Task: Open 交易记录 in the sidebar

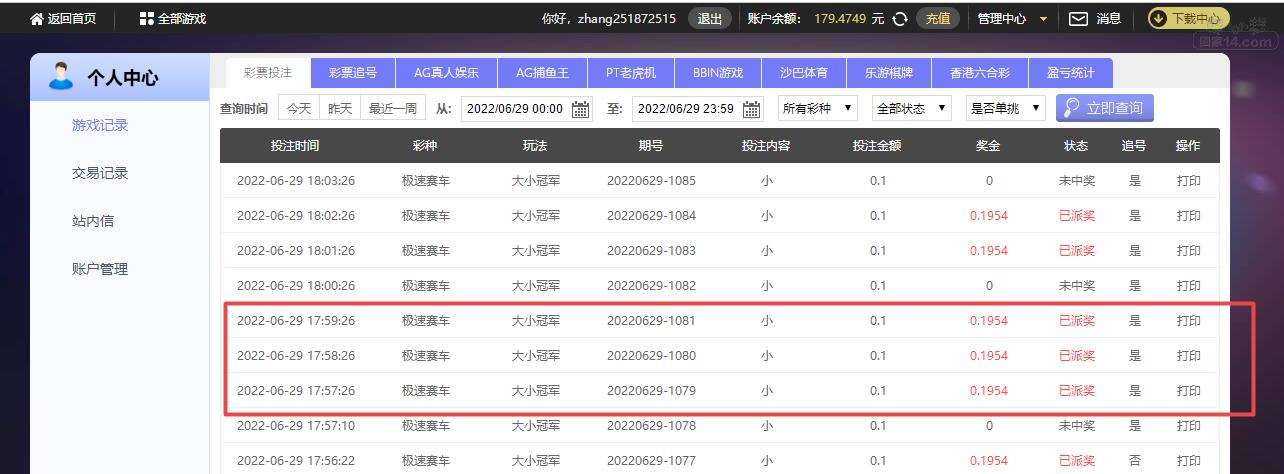Action: (100, 173)
